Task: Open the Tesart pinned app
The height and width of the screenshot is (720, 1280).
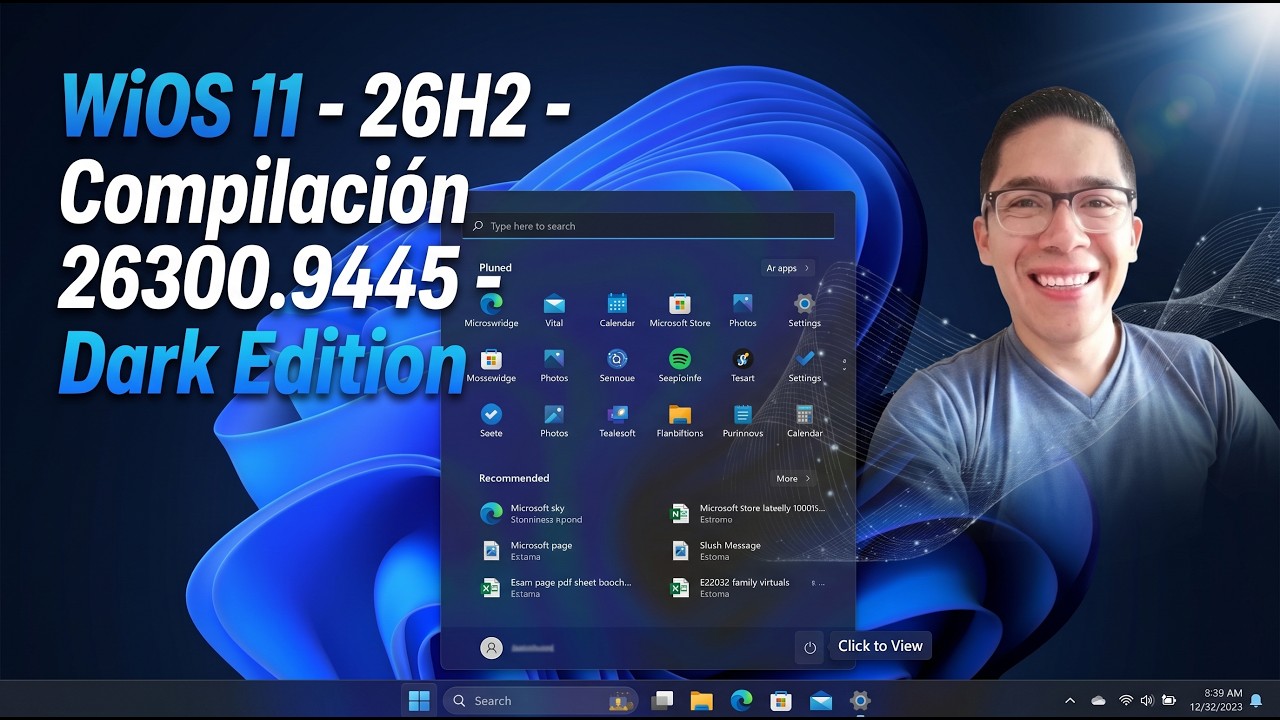Action: [x=742, y=365]
